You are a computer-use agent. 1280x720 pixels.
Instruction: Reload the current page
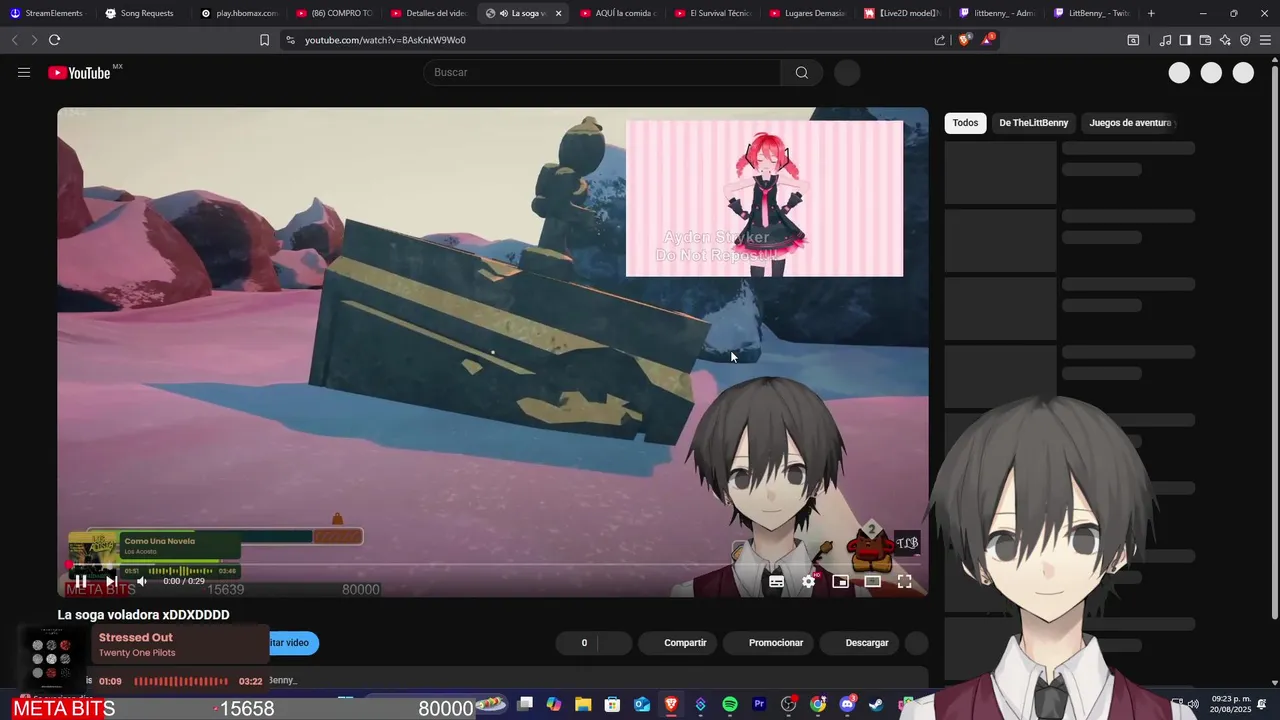(55, 40)
